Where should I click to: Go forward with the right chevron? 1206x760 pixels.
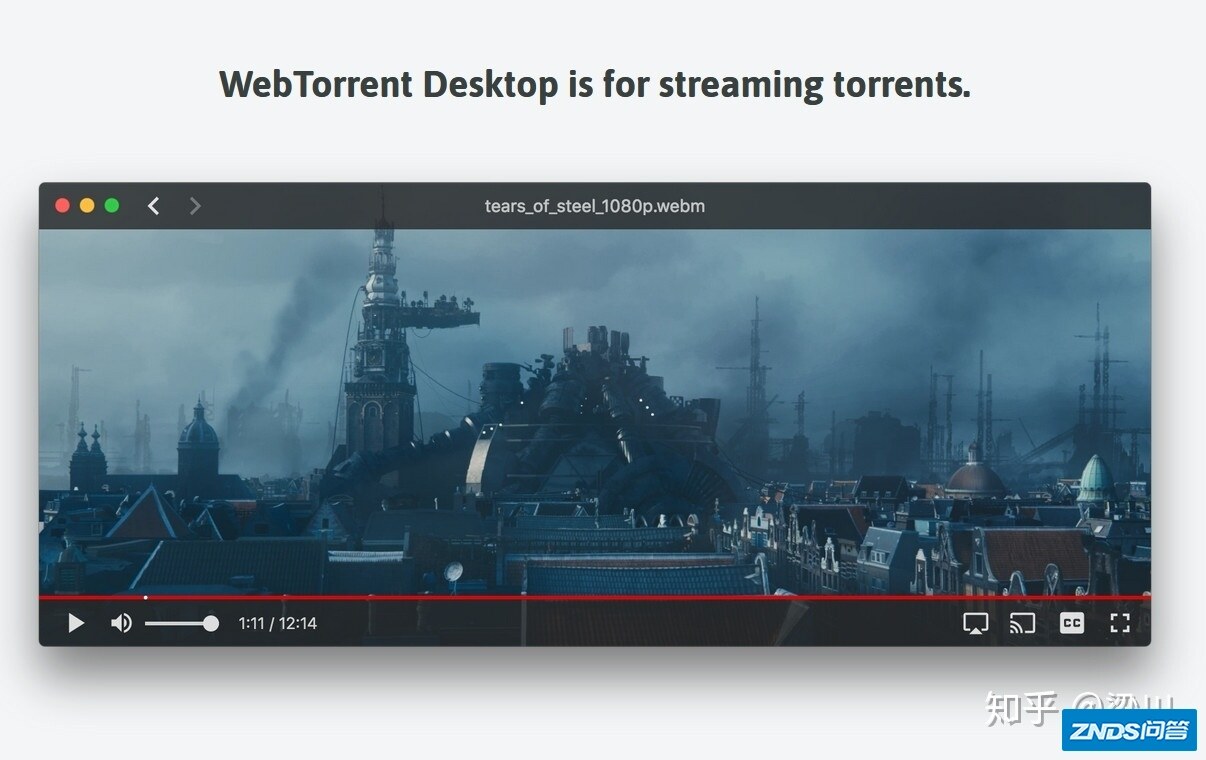(x=195, y=206)
